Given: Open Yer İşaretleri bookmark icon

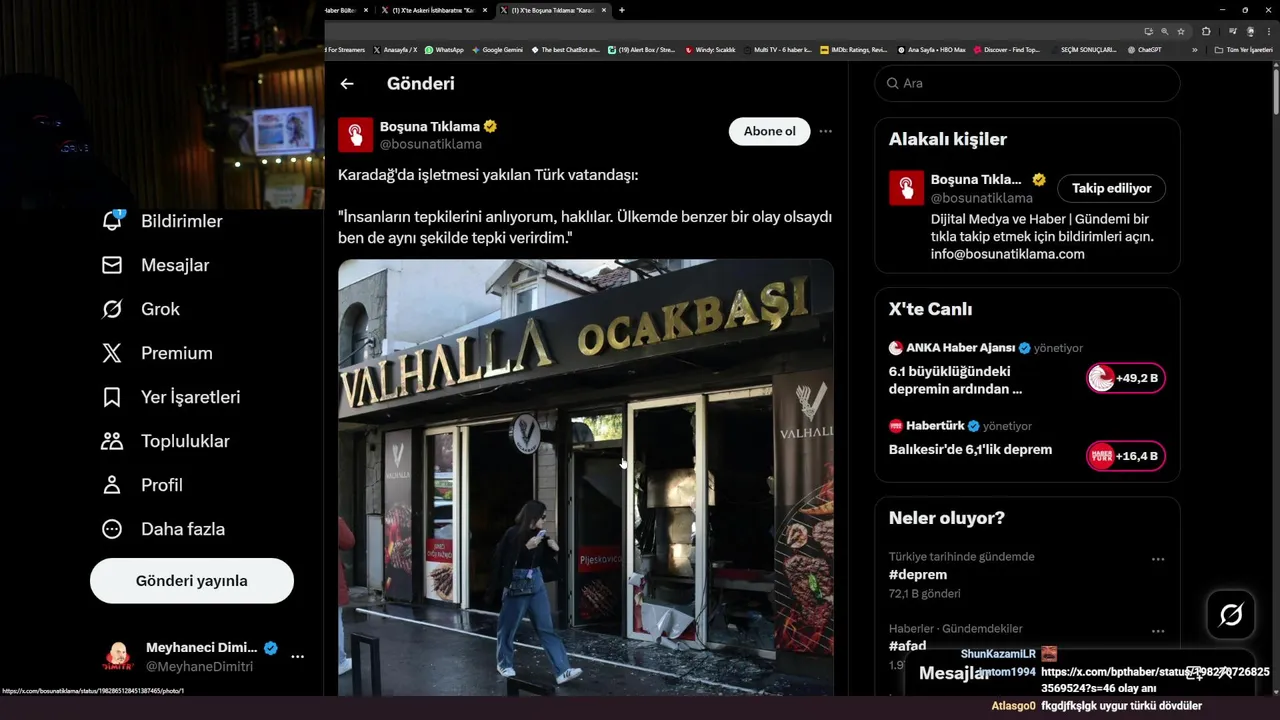Looking at the screenshot, I should point(112,397).
